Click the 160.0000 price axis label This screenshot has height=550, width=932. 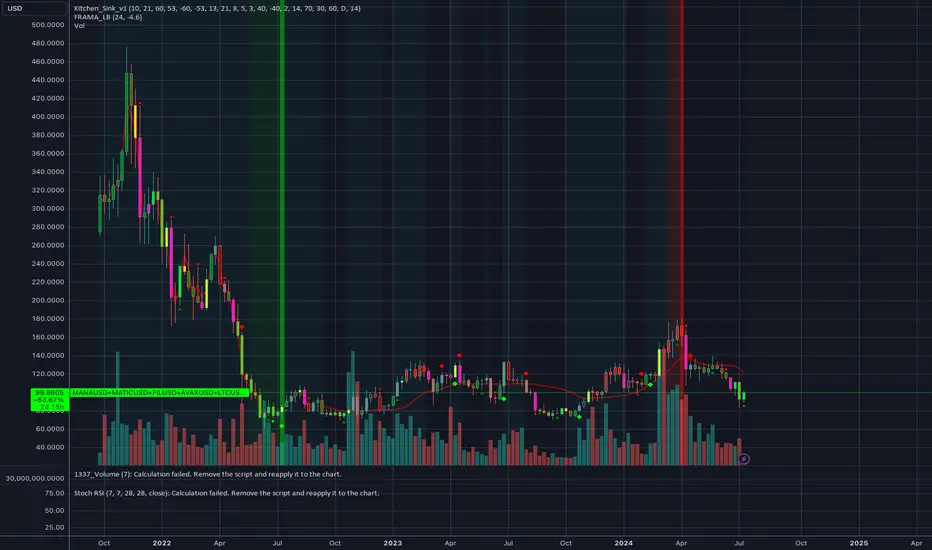pos(48,337)
